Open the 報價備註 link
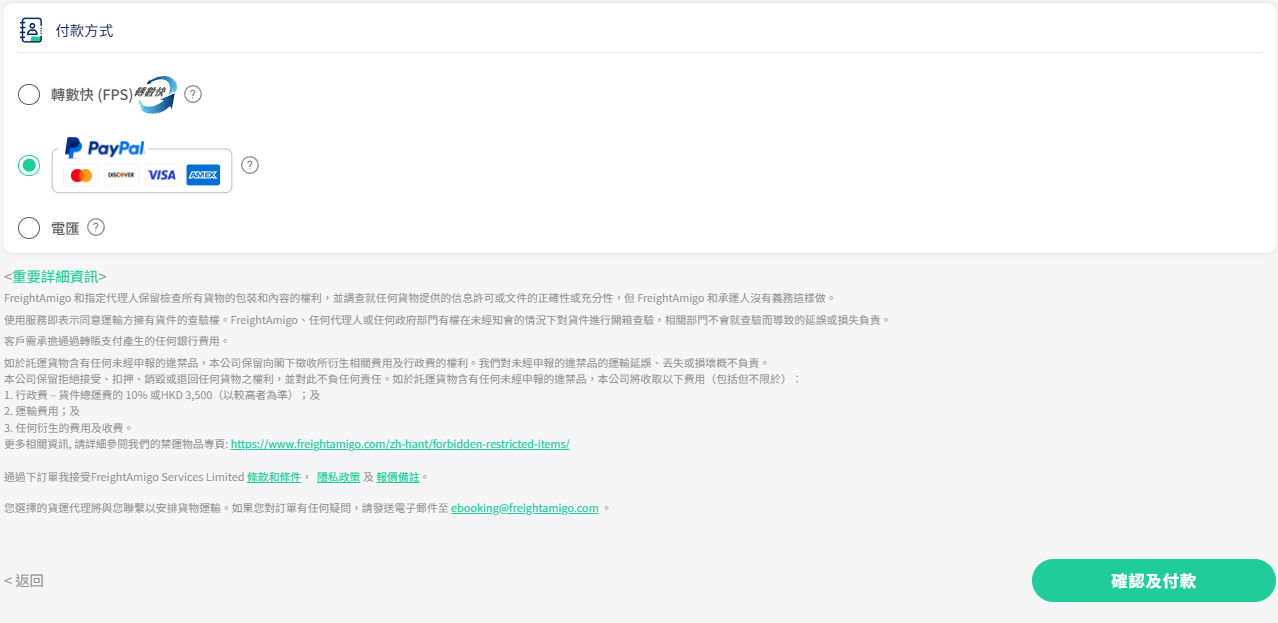The image size is (1278, 623). tap(399, 477)
